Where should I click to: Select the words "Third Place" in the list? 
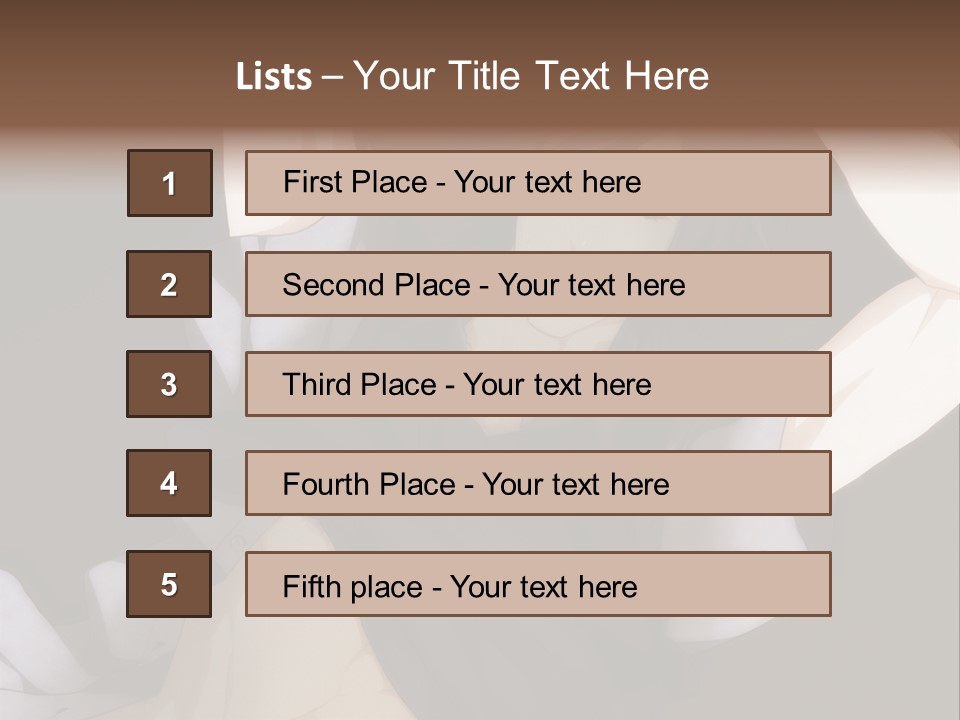tap(359, 385)
